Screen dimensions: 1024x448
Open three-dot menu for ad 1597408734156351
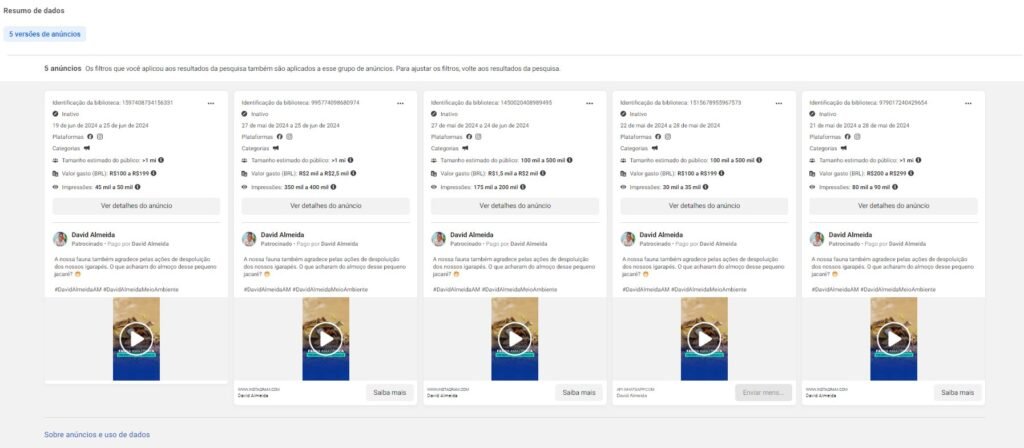tap(211, 103)
